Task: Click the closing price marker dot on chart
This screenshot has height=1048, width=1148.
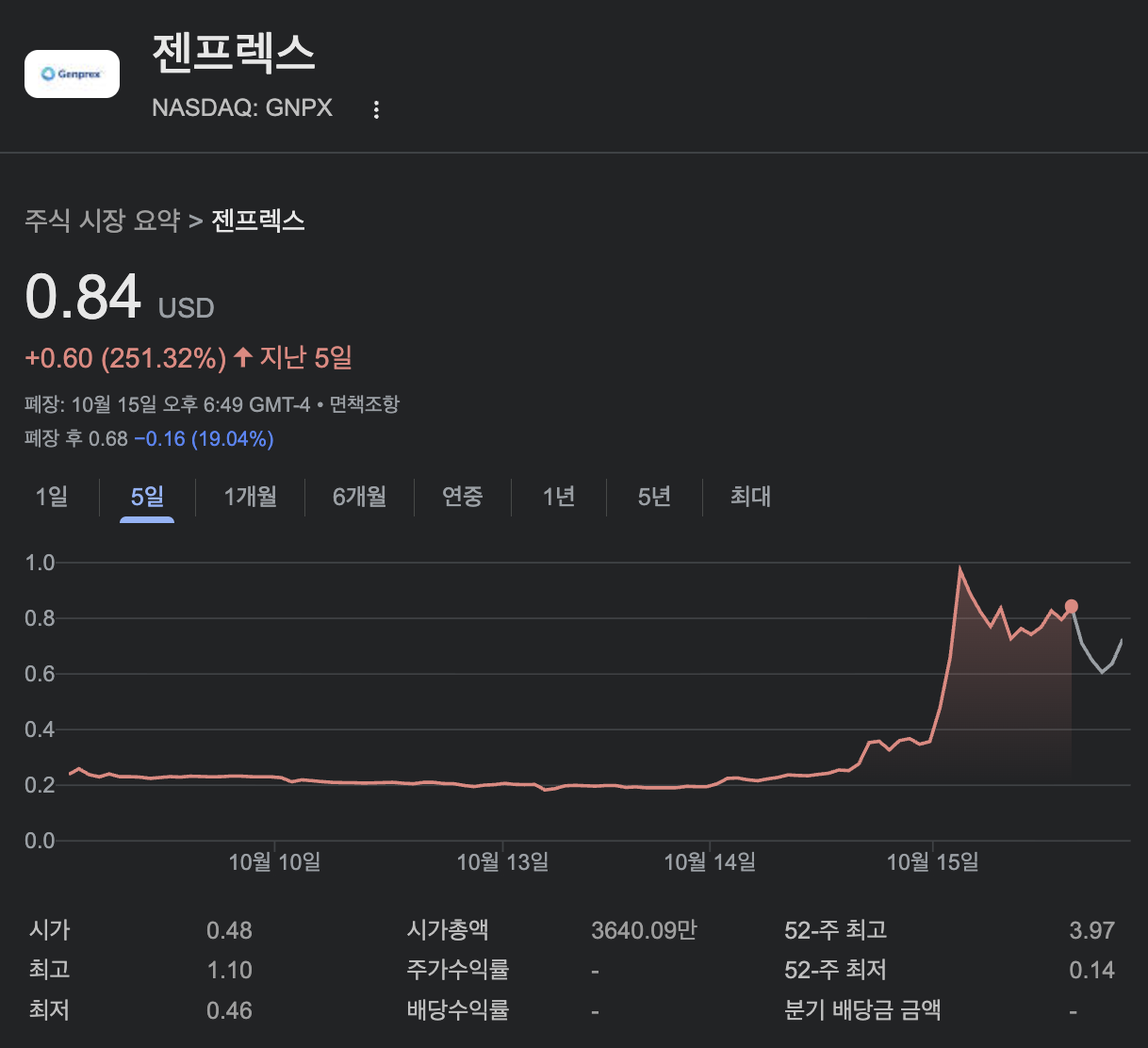Action: [1071, 607]
